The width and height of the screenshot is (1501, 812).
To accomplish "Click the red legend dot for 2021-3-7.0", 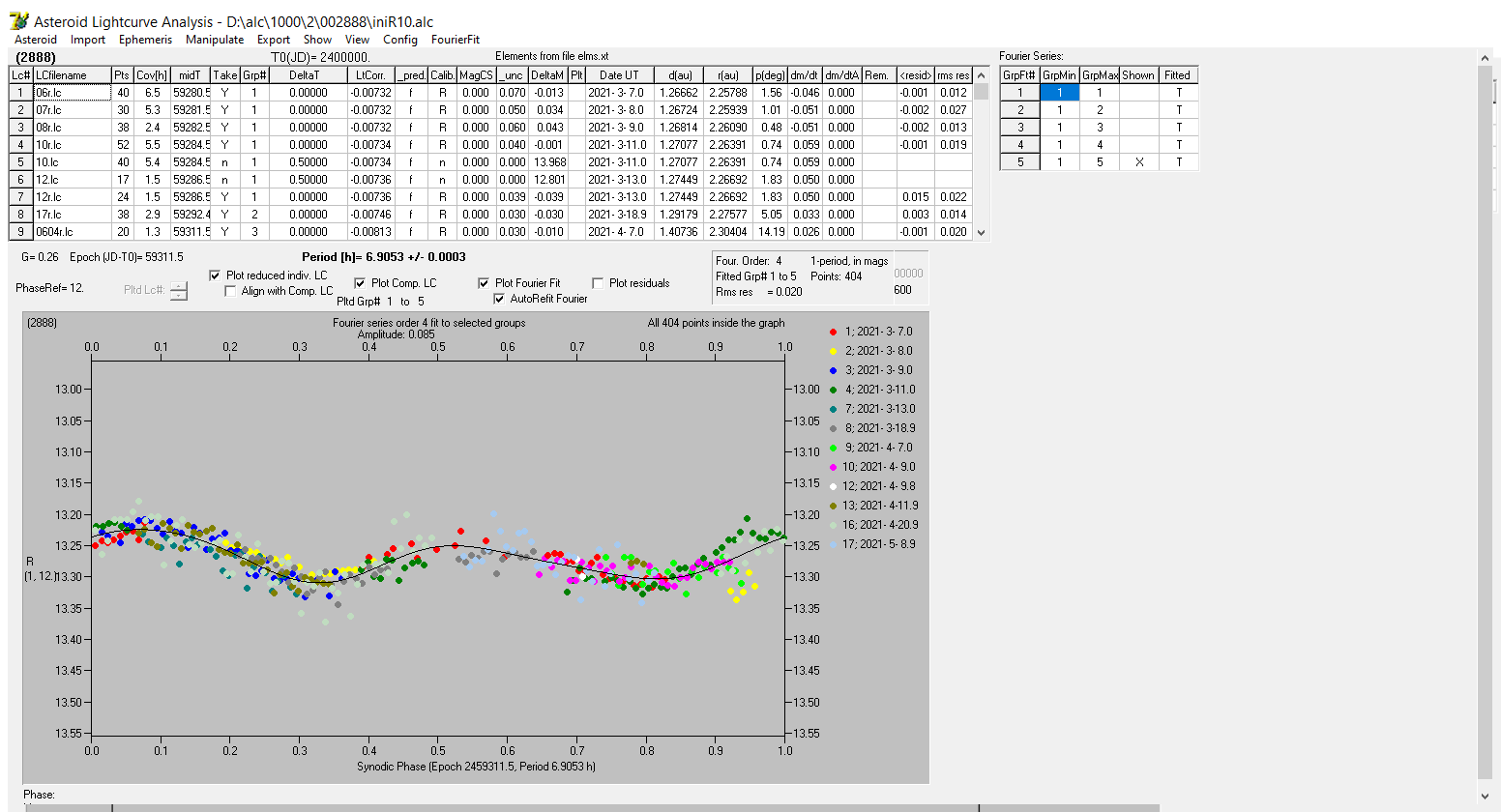I will point(833,332).
